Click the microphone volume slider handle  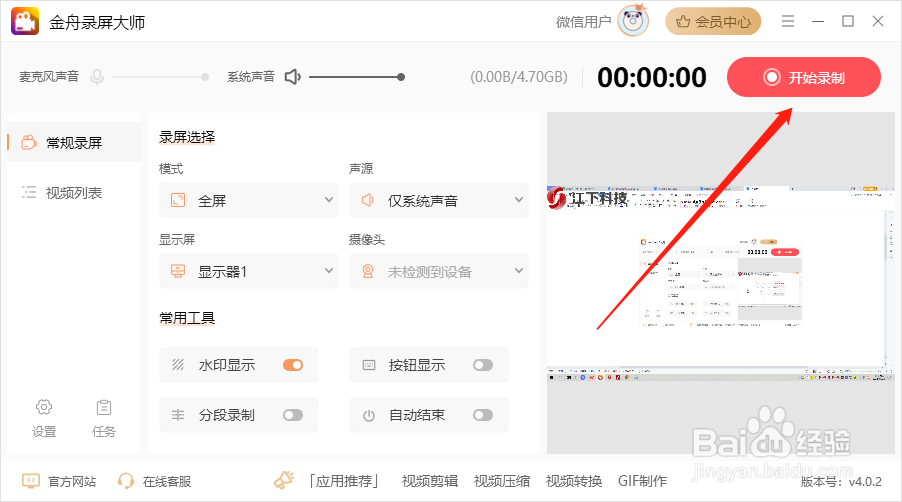click(205, 76)
